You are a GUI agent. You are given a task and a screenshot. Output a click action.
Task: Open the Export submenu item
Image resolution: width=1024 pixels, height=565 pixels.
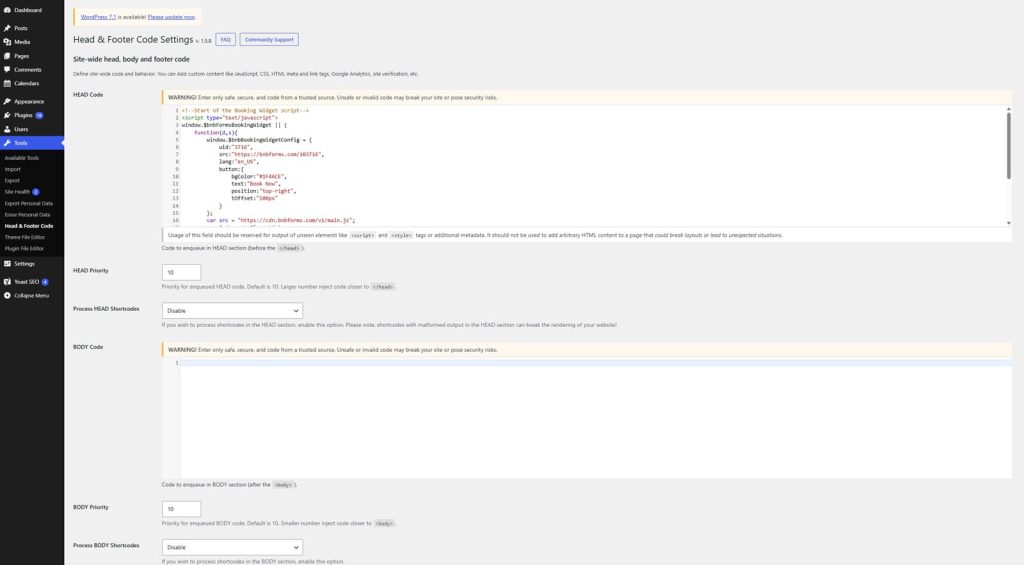[x=12, y=180]
